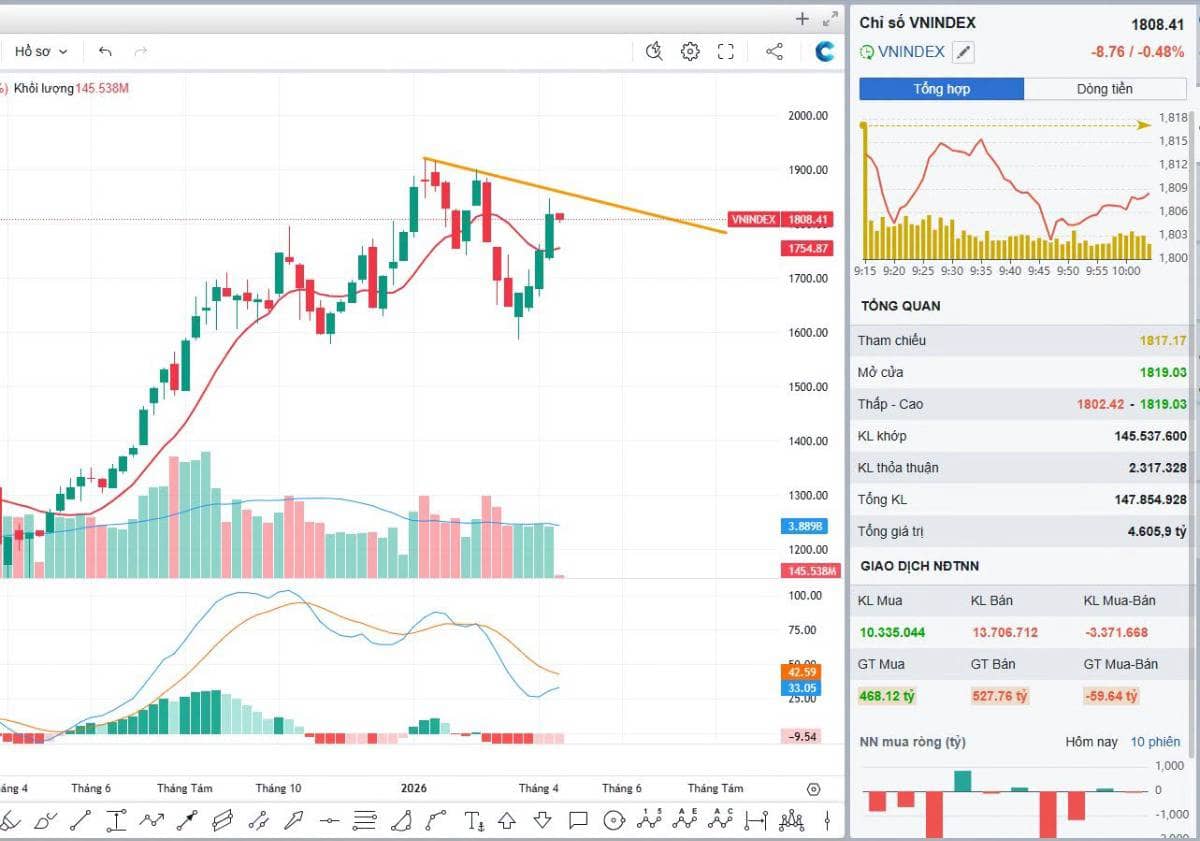The height and width of the screenshot is (841, 1200).
Task: Select the arrow line drawing tool
Action: [x=187, y=821]
